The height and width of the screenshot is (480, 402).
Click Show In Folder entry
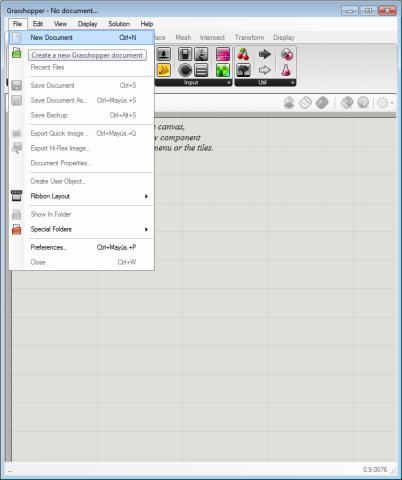tap(82, 214)
